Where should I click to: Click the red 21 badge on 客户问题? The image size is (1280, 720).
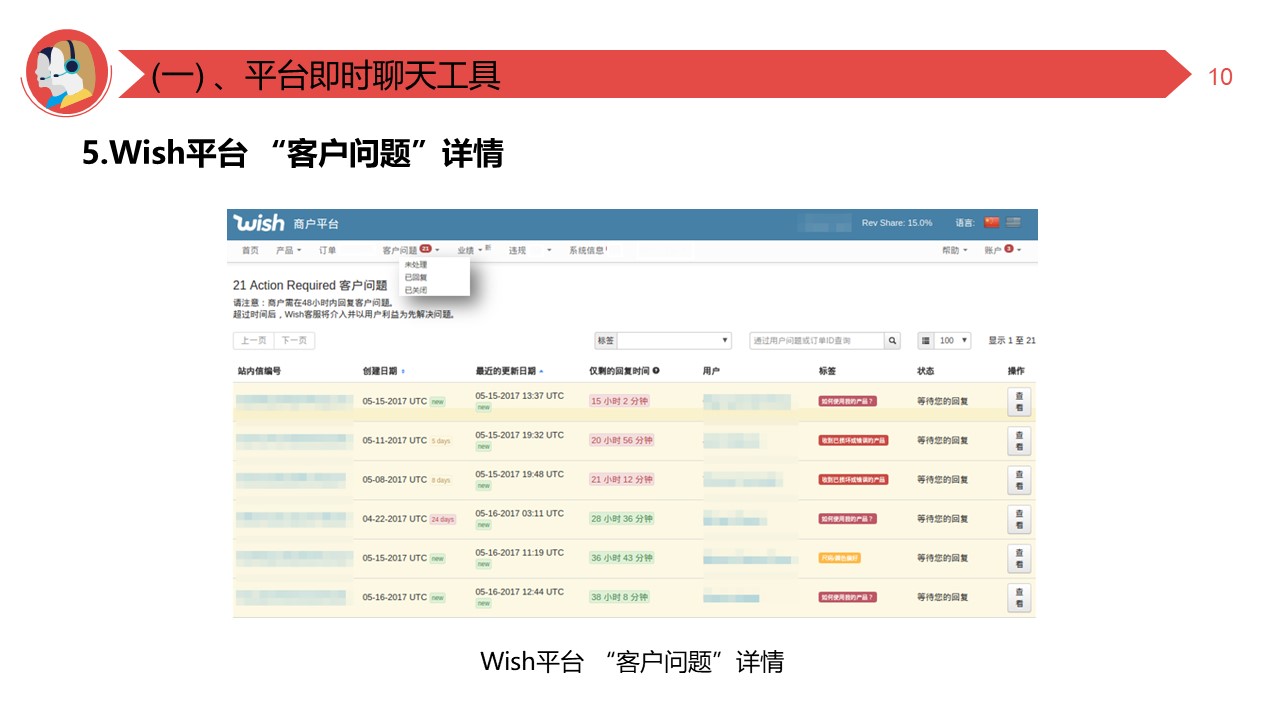pos(425,249)
